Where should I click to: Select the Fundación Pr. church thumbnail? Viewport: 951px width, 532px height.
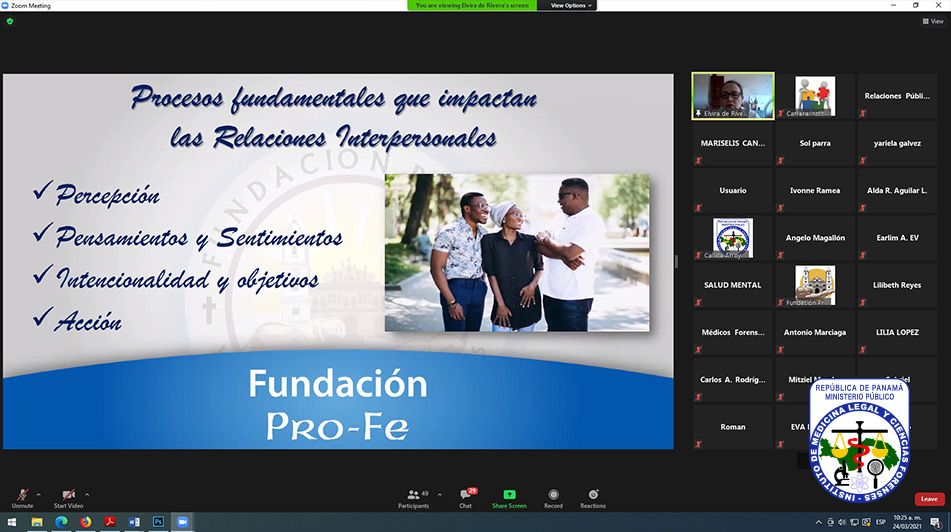(x=815, y=285)
